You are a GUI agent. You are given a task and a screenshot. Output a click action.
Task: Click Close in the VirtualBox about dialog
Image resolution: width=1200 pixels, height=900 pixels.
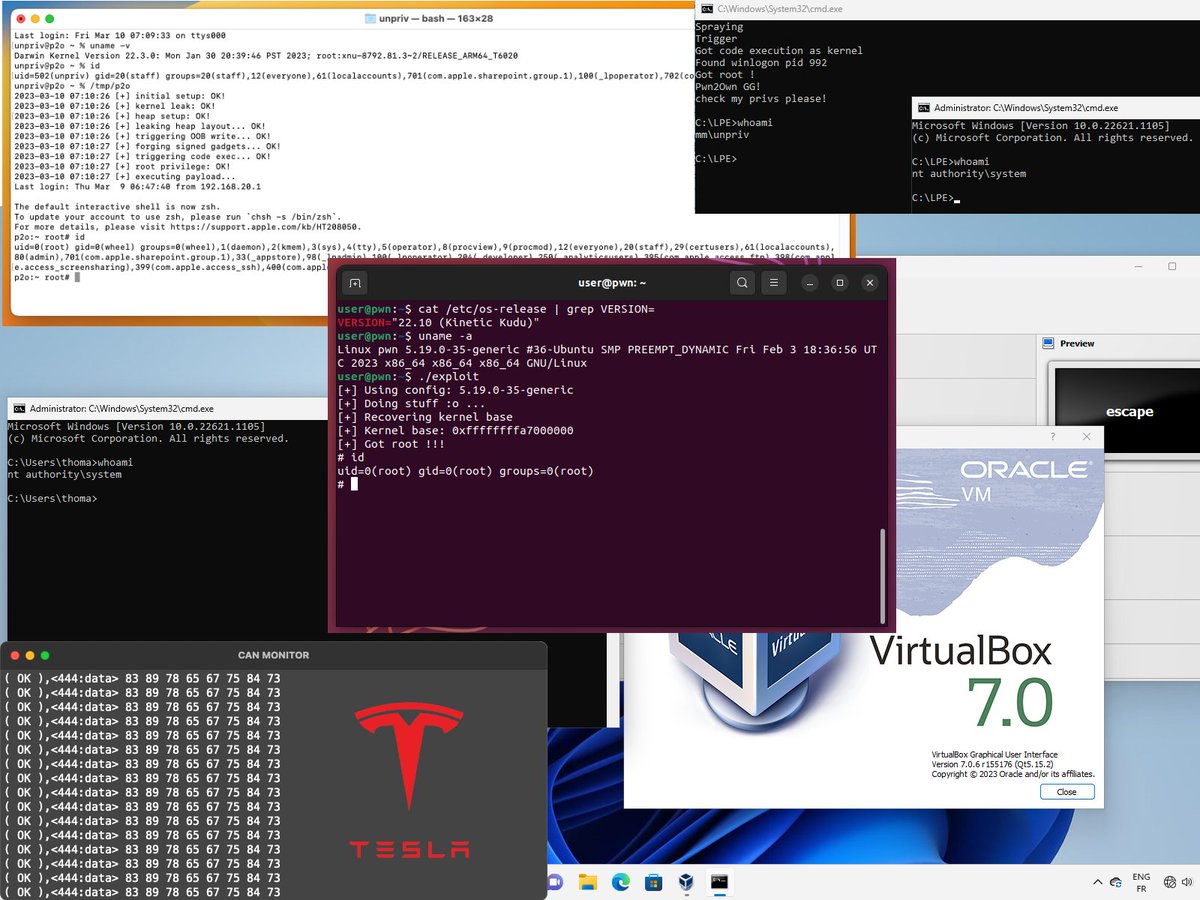pyautogui.click(x=1066, y=791)
